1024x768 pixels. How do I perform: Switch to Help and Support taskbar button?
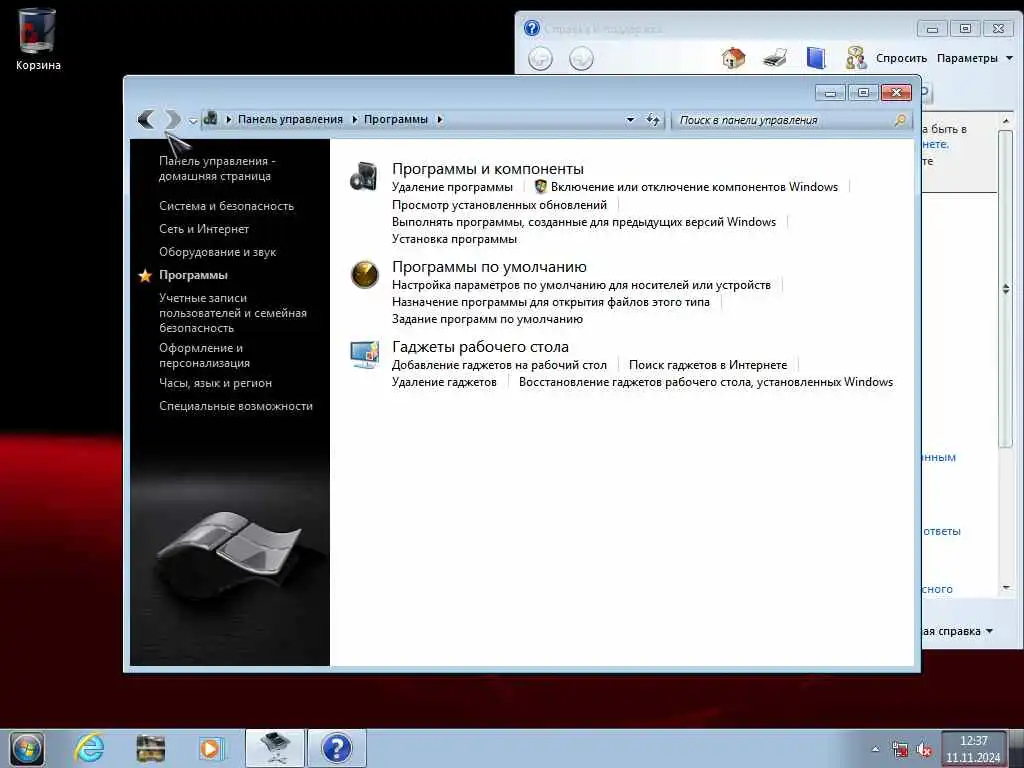pyautogui.click(x=337, y=748)
